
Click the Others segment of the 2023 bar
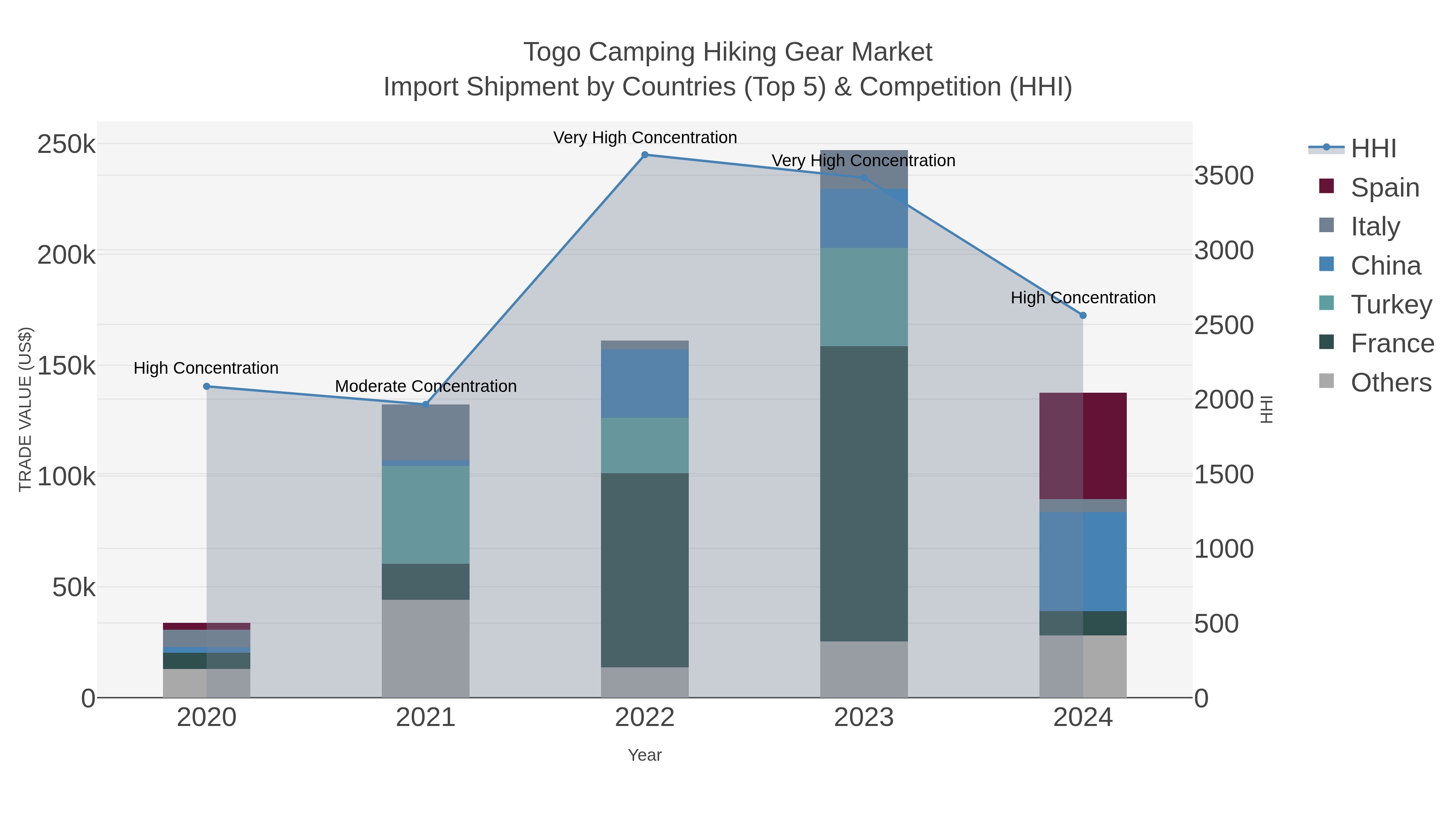point(863,670)
